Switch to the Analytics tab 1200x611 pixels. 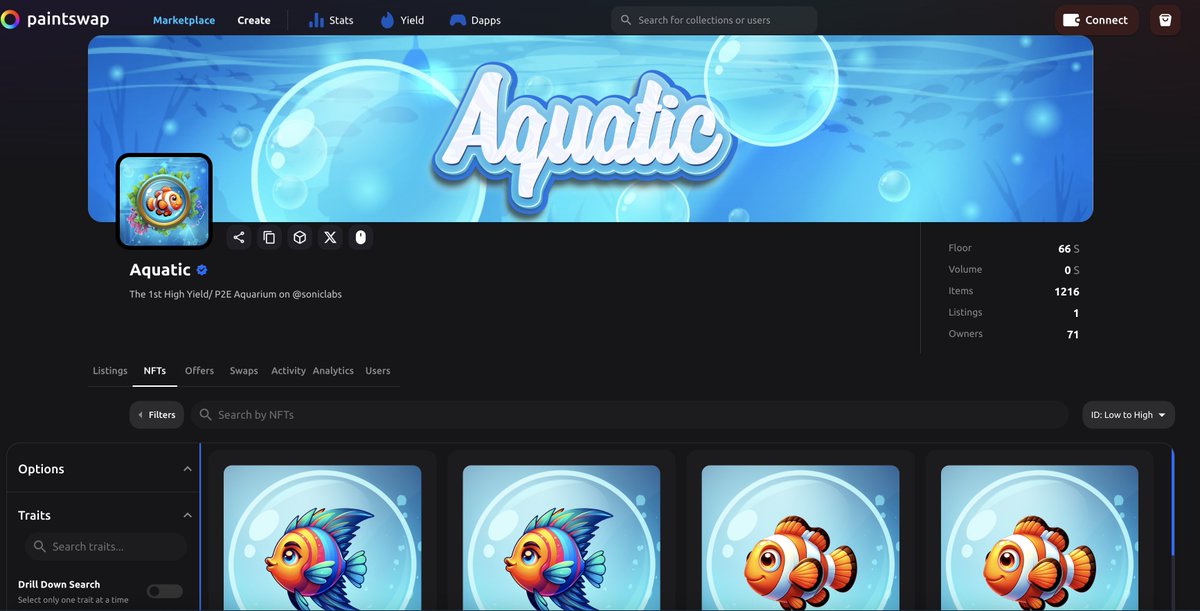click(333, 371)
